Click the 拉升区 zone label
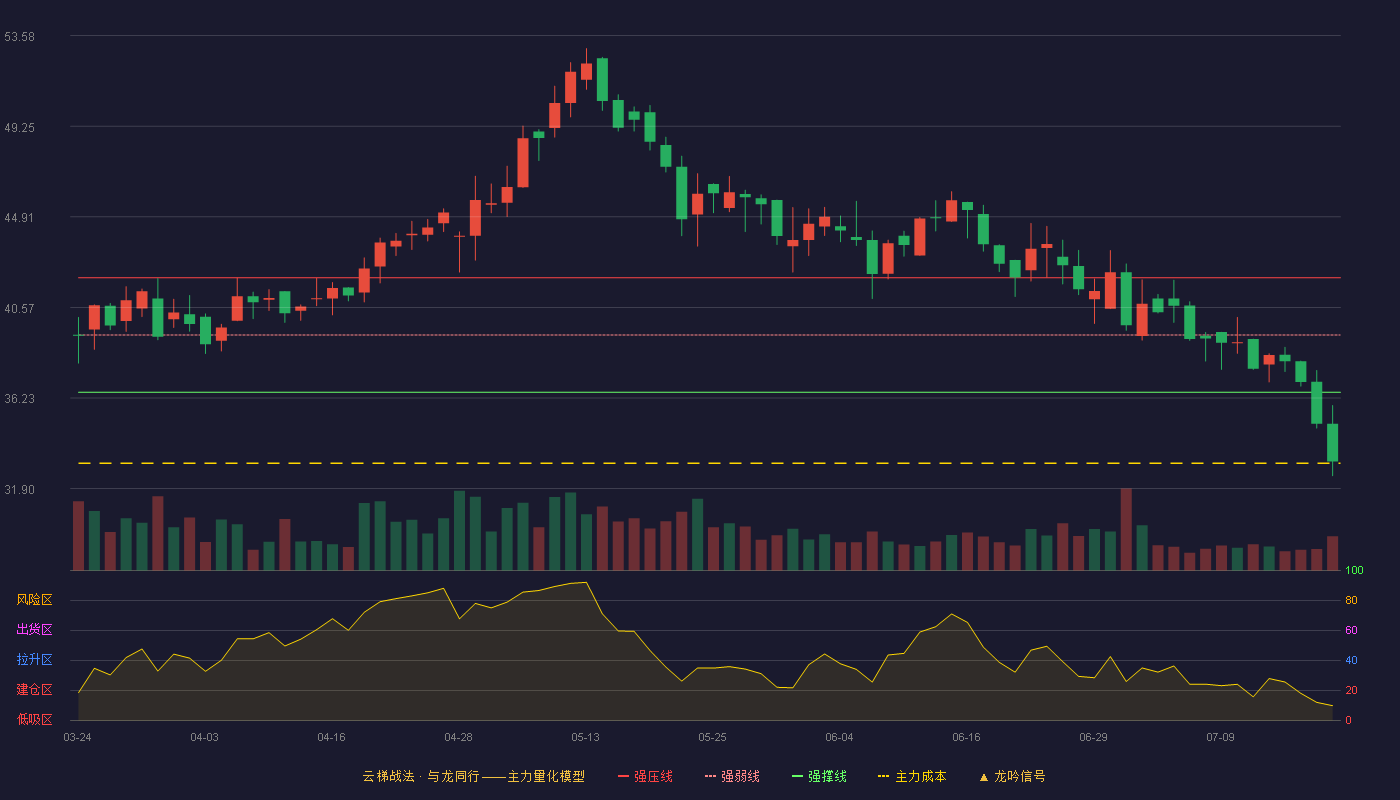Image resolution: width=1400 pixels, height=800 pixels. [34, 660]
